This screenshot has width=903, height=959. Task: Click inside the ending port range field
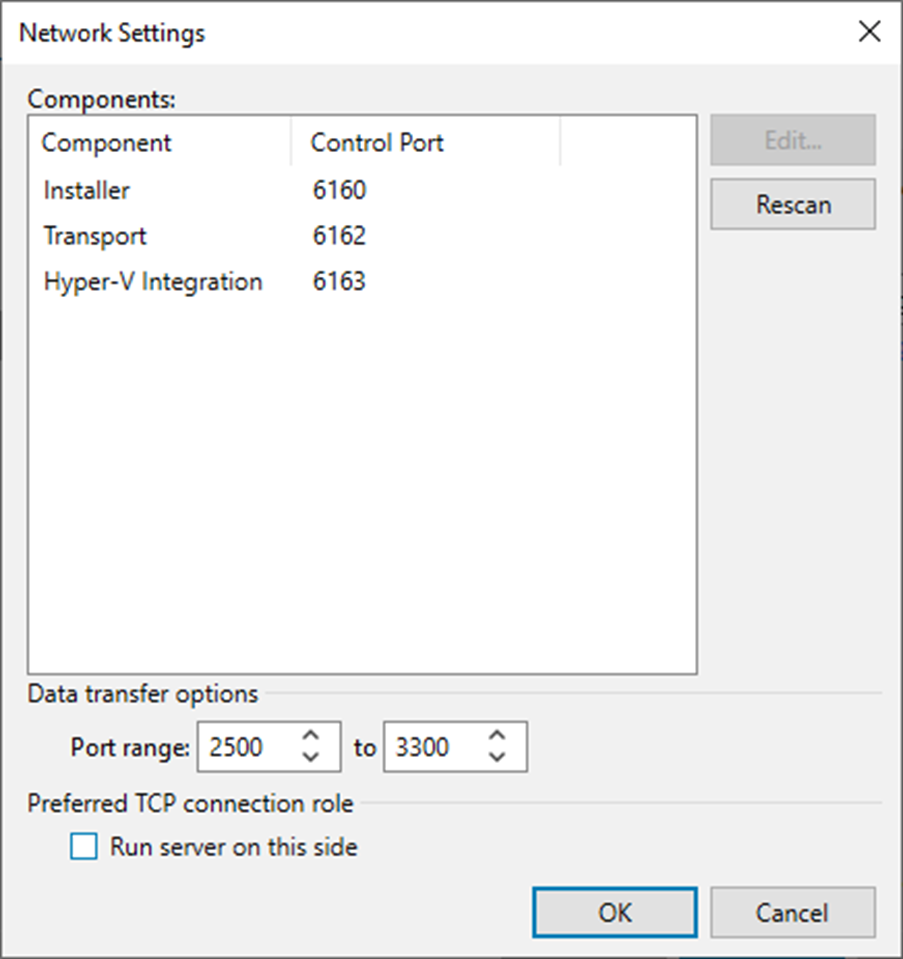coord(440,746)
